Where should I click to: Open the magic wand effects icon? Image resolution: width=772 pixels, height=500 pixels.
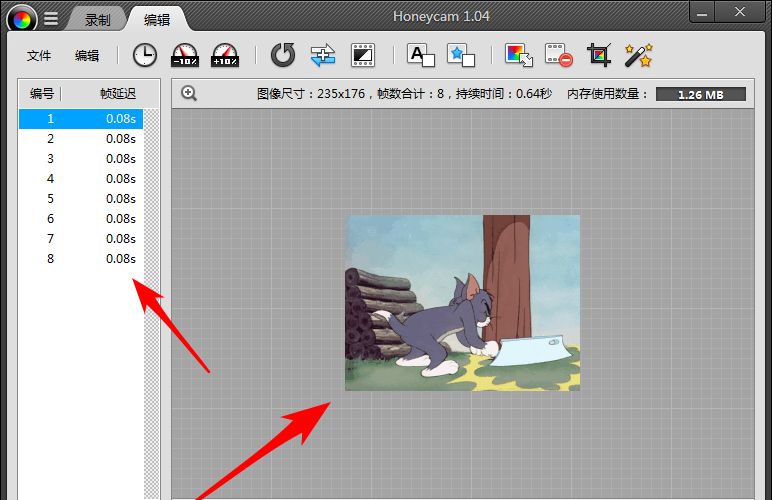(639, 55)
